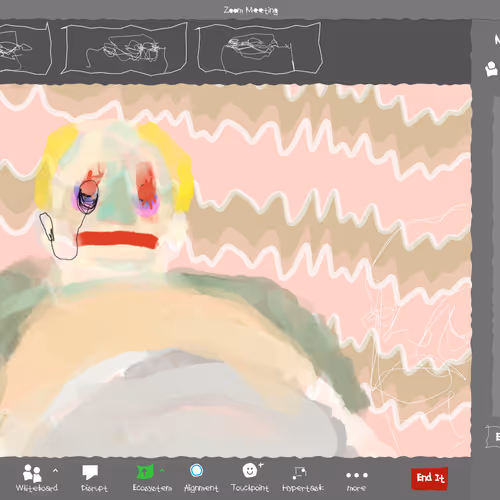Open the More three-dots menu
The image size is (500, 500).
pyautogui.click(x=357, y=475)
